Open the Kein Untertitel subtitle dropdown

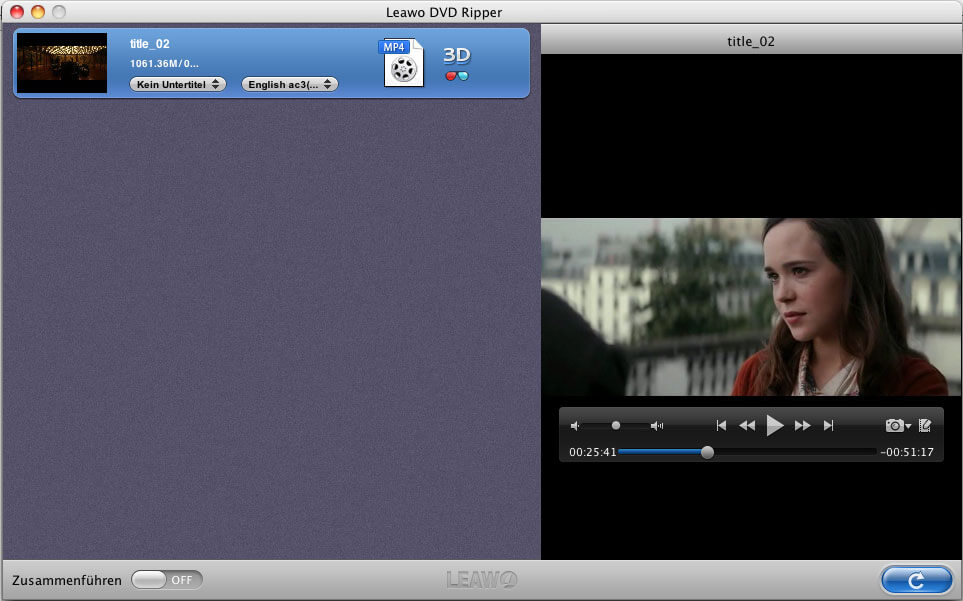[x=177, y=84]
